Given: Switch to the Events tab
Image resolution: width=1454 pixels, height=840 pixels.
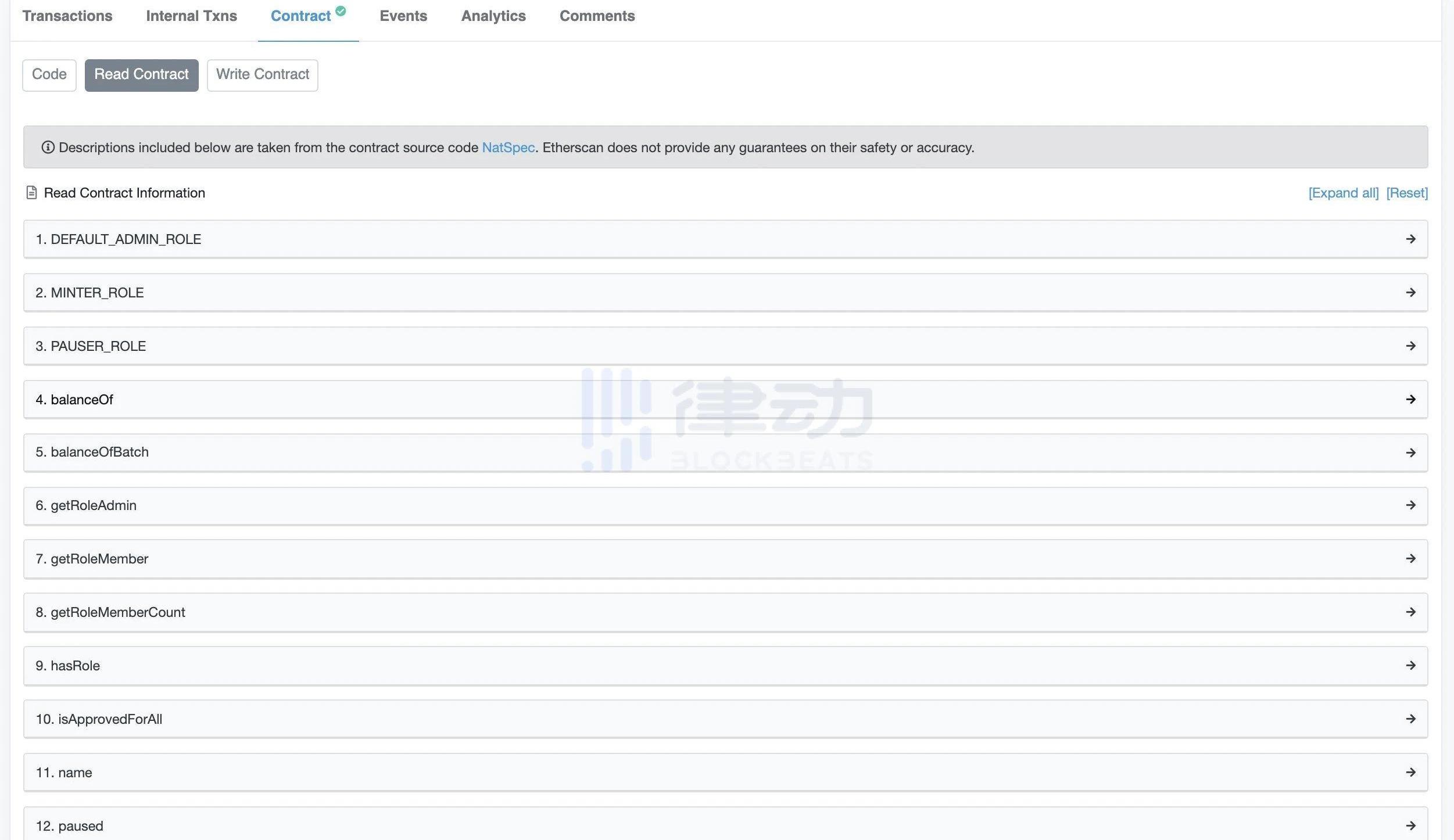Looking at the screenshot, I should coord(403,16).
